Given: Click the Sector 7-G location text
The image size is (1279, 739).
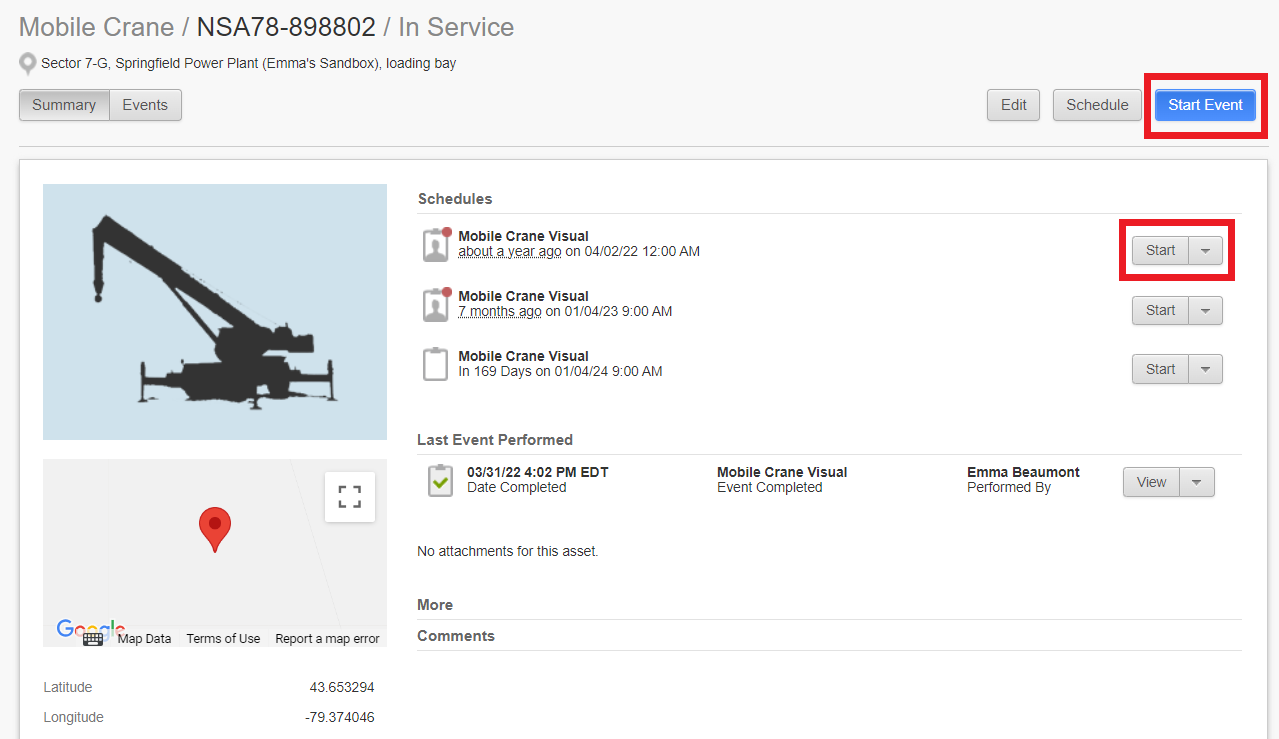Looking at the screenshot, I should (x=248, y=64).
